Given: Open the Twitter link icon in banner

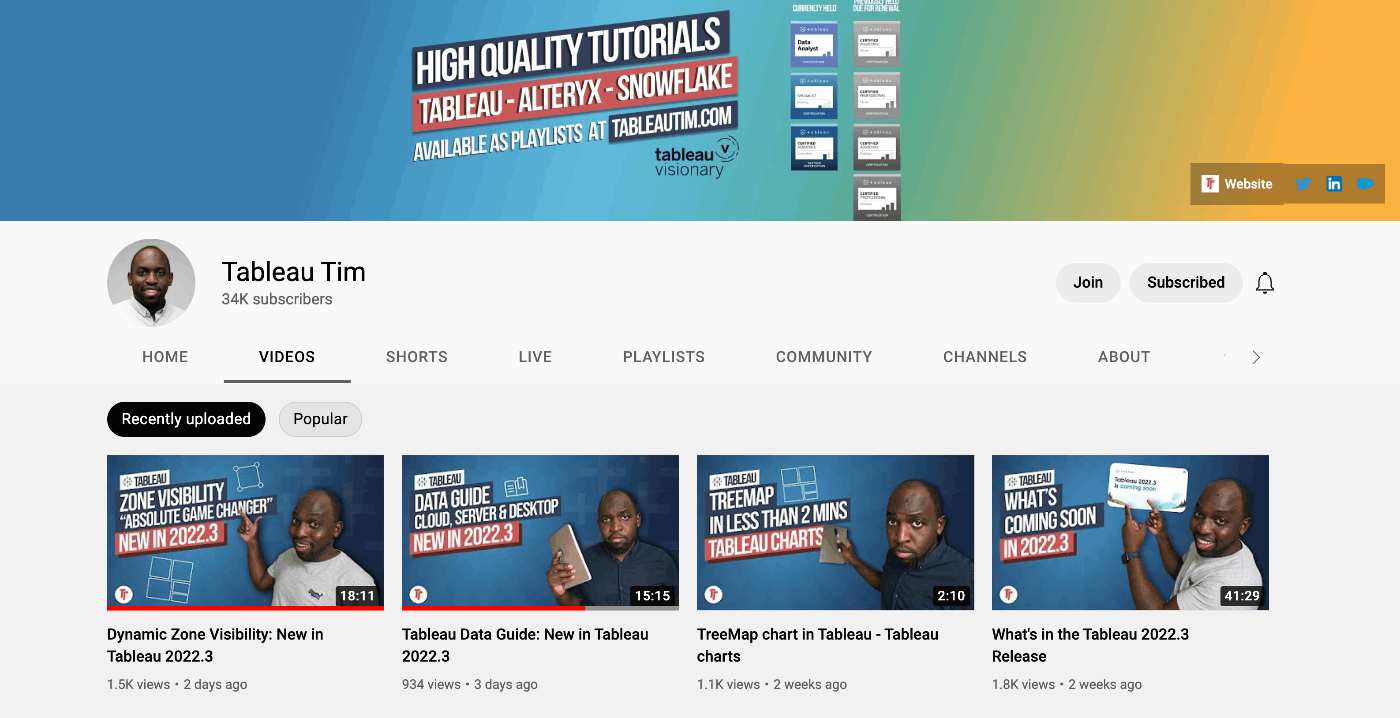Looking at the screenshot, I should [x=1303, y=184].
